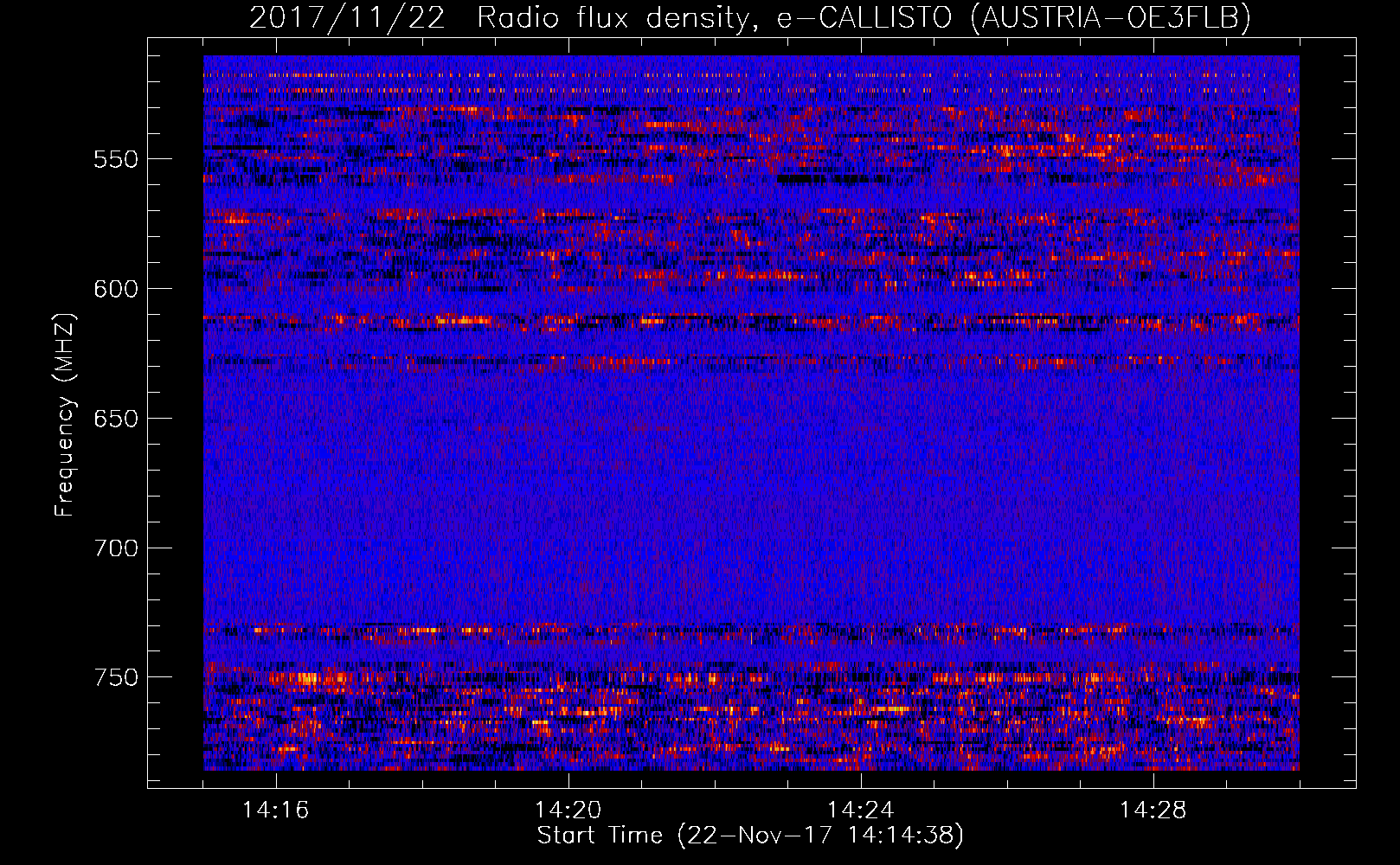Click the '14:24' time axis label
This screenshot has height=865, width=1400.
861,811
